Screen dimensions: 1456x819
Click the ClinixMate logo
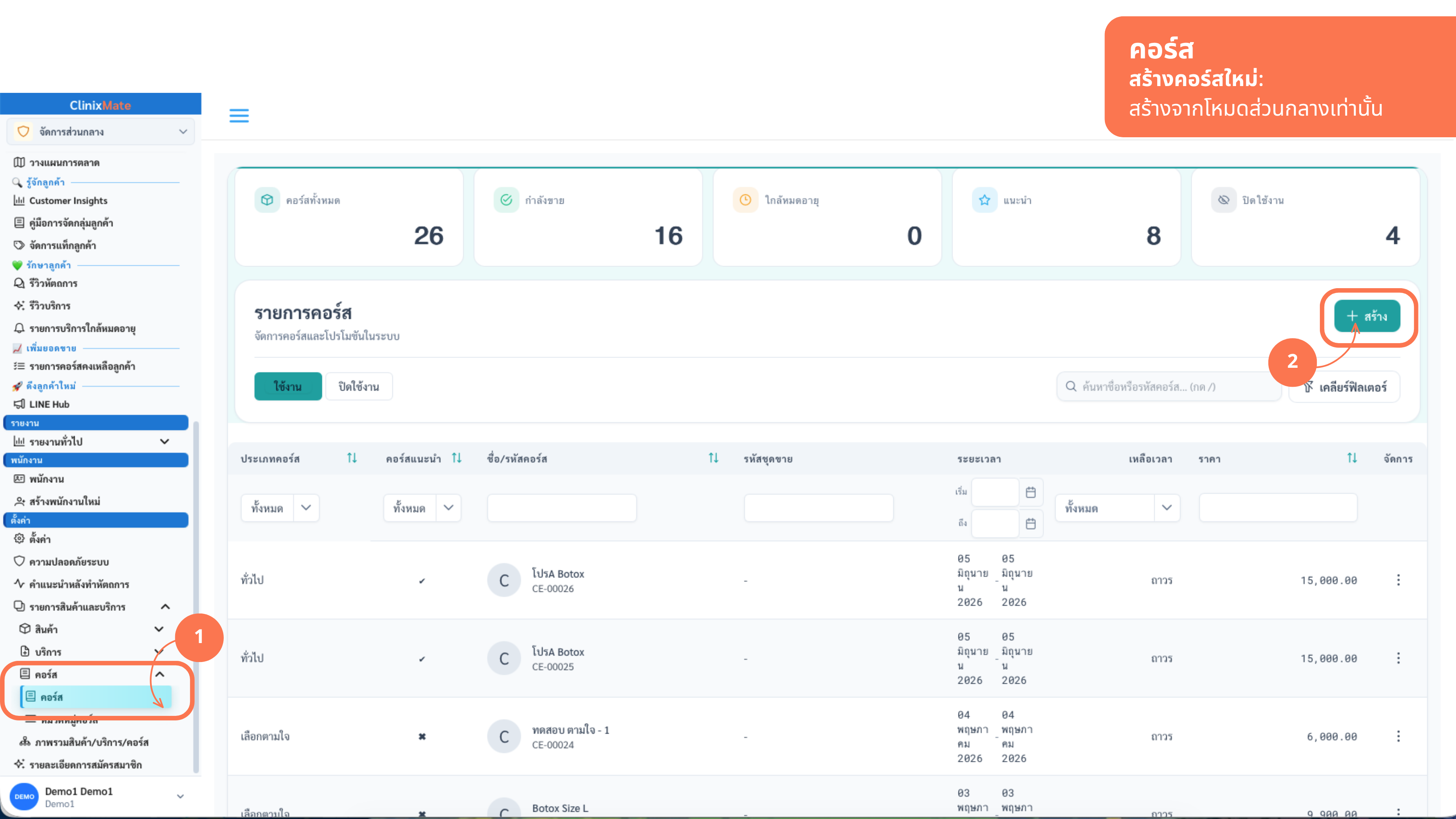[100, 105]
